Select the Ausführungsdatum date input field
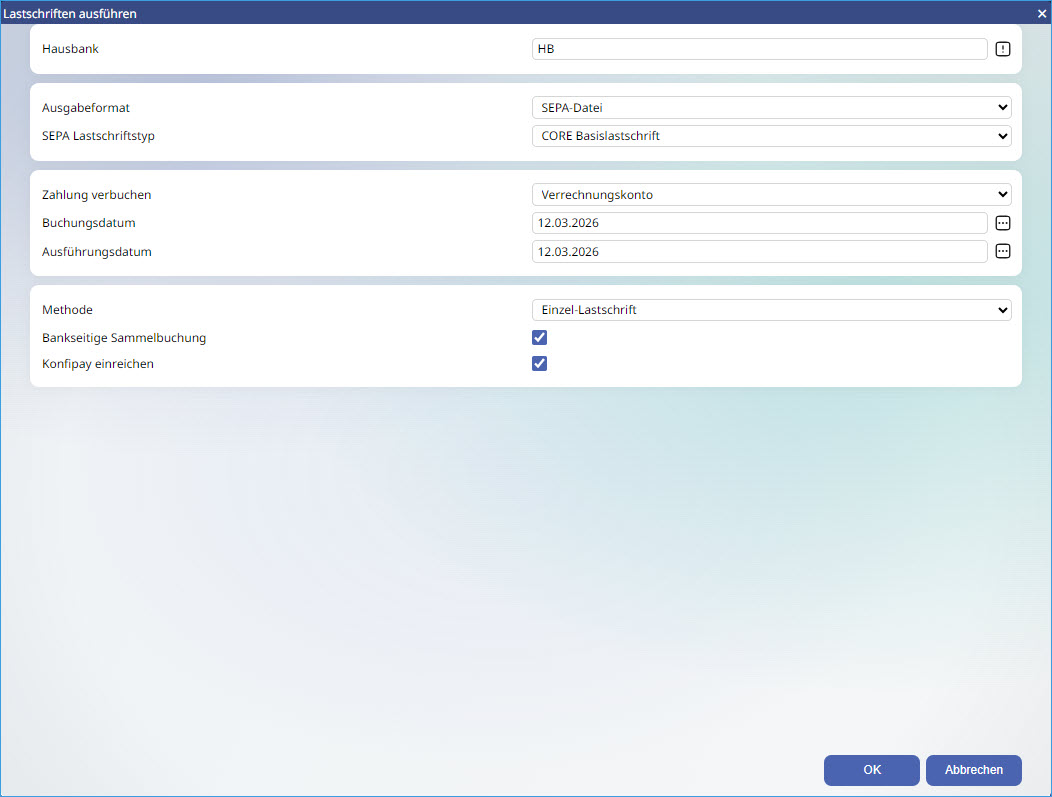 tap(759, 251)
